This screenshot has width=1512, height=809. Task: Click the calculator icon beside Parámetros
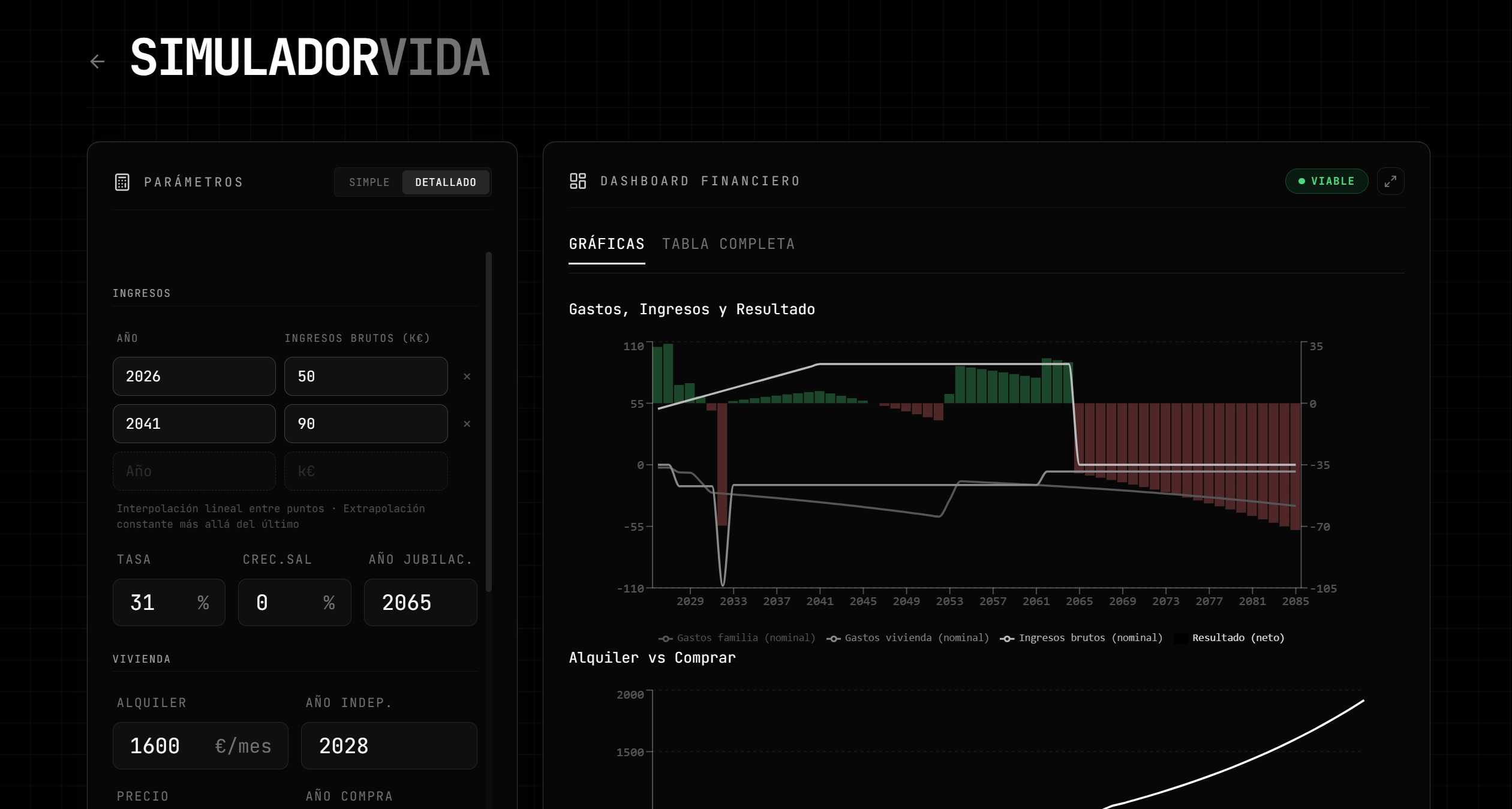[x=122, y=182]
